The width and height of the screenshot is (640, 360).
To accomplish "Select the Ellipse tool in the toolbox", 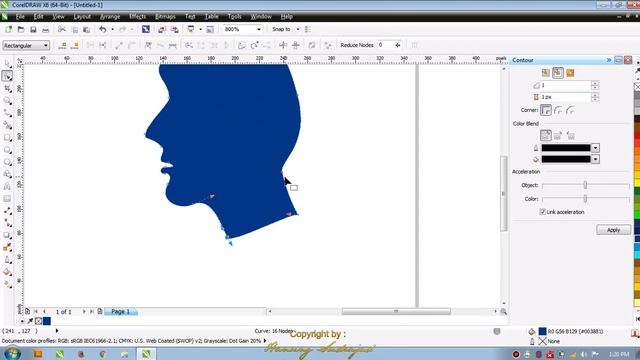I will click(7, 150).
